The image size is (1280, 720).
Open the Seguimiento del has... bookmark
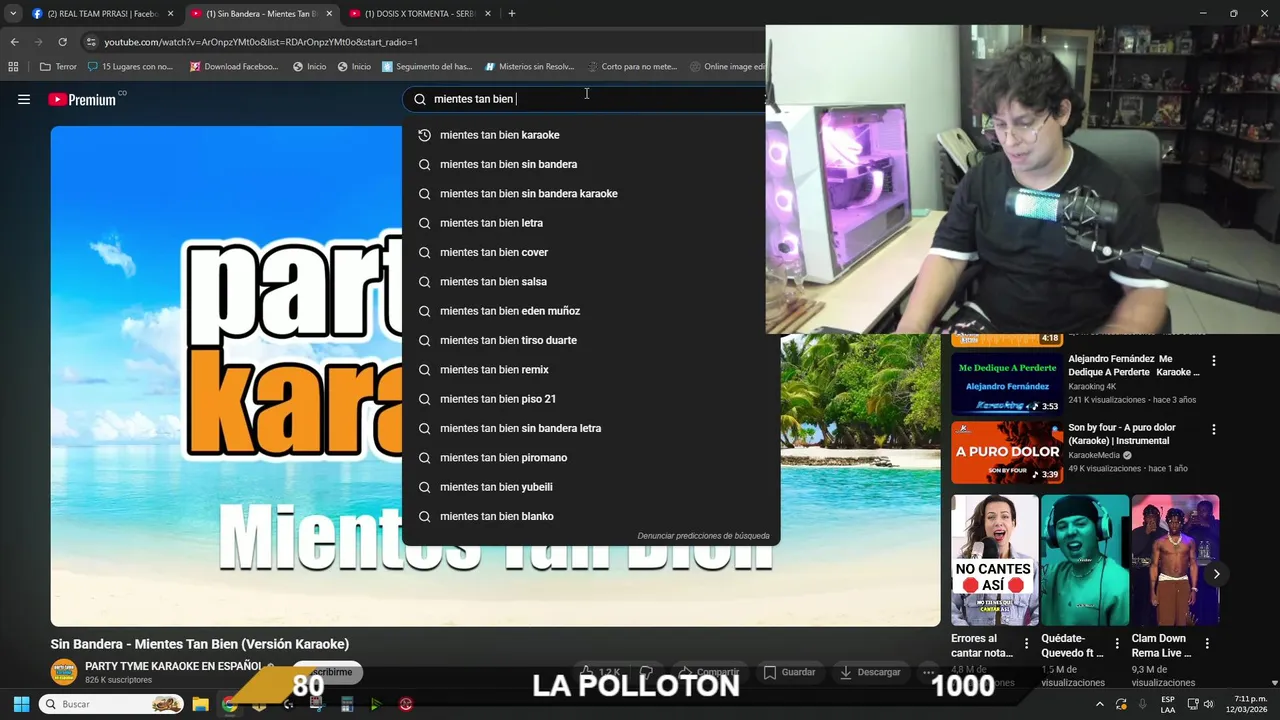[x=426, y=67]
